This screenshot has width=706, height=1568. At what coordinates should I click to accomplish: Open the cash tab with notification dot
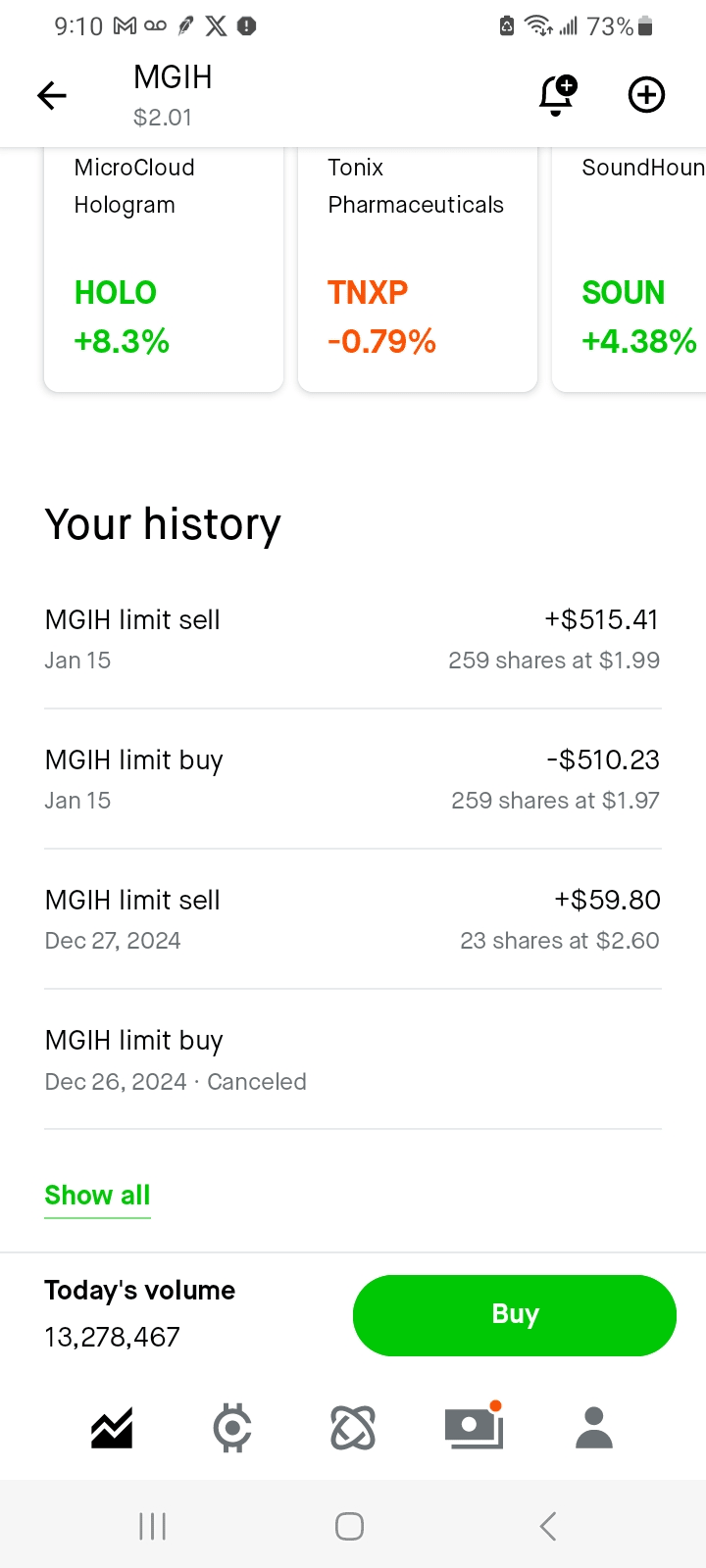pyautogui.click(x=474, y=1428)
